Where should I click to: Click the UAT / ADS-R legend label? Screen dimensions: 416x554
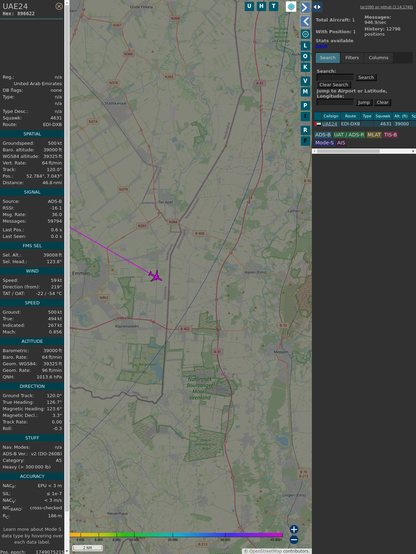pos(349,135)
